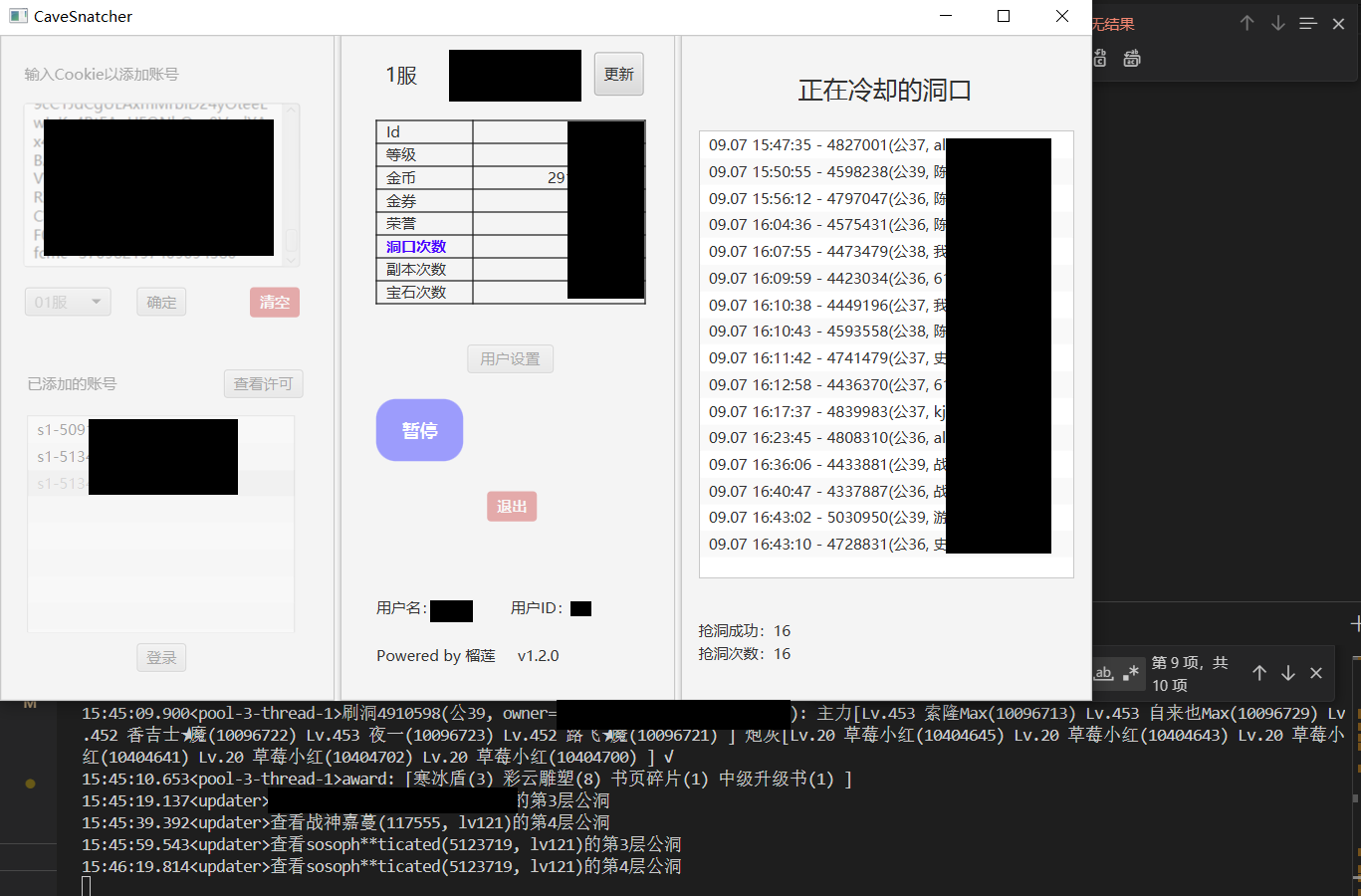Open 用户设置 user settings
1361x896 pixels.
(x=511, y=358)
